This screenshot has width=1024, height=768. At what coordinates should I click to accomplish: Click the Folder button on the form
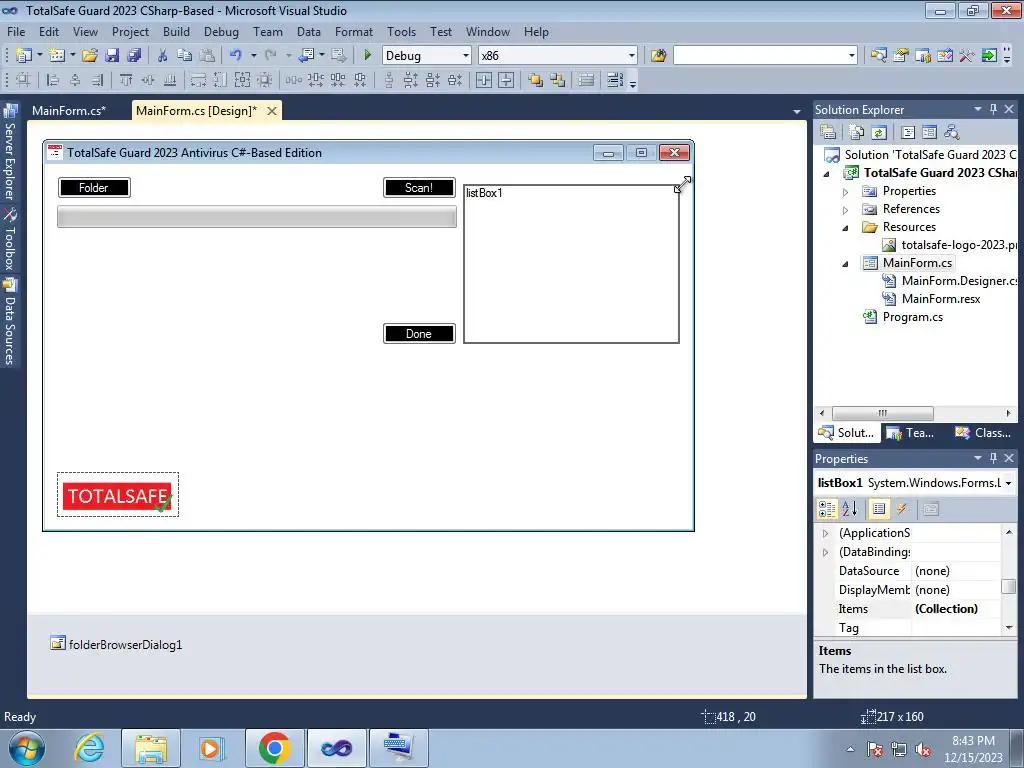(94, 188)
